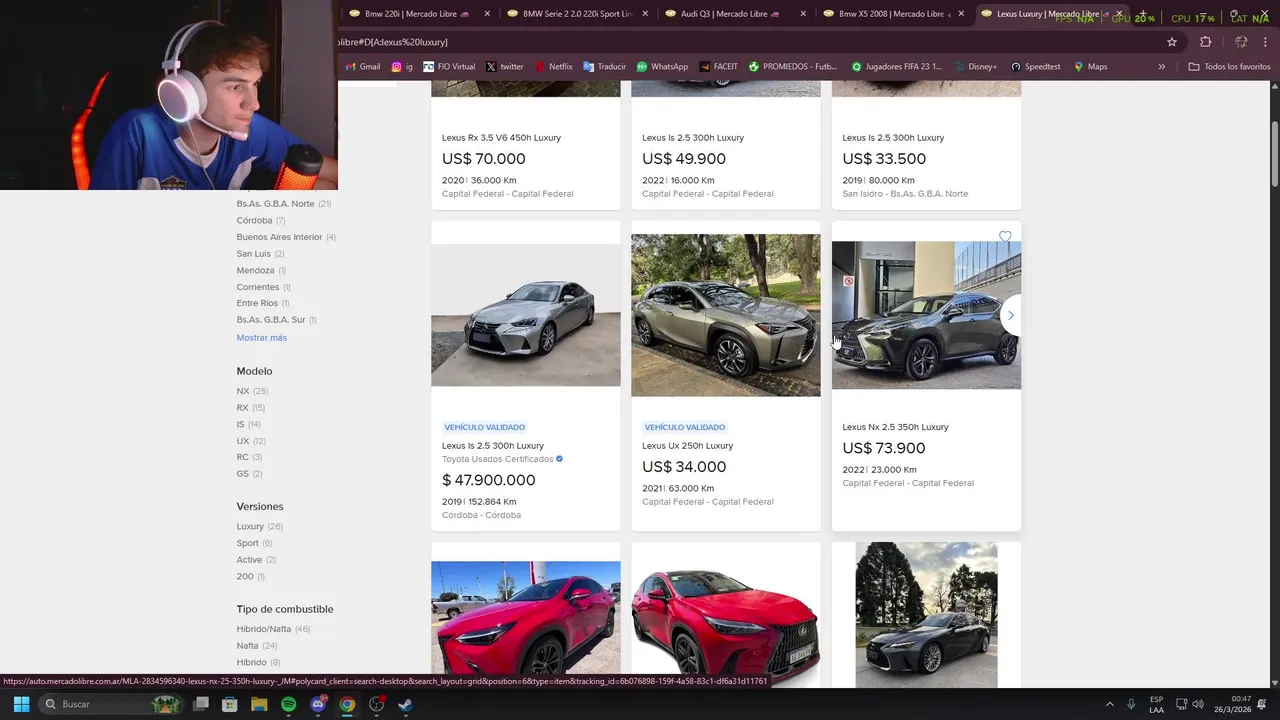The image size is (1280, 720).
Task: Change ESP LAA keyboard language
Action: [x=1156, y=704]
